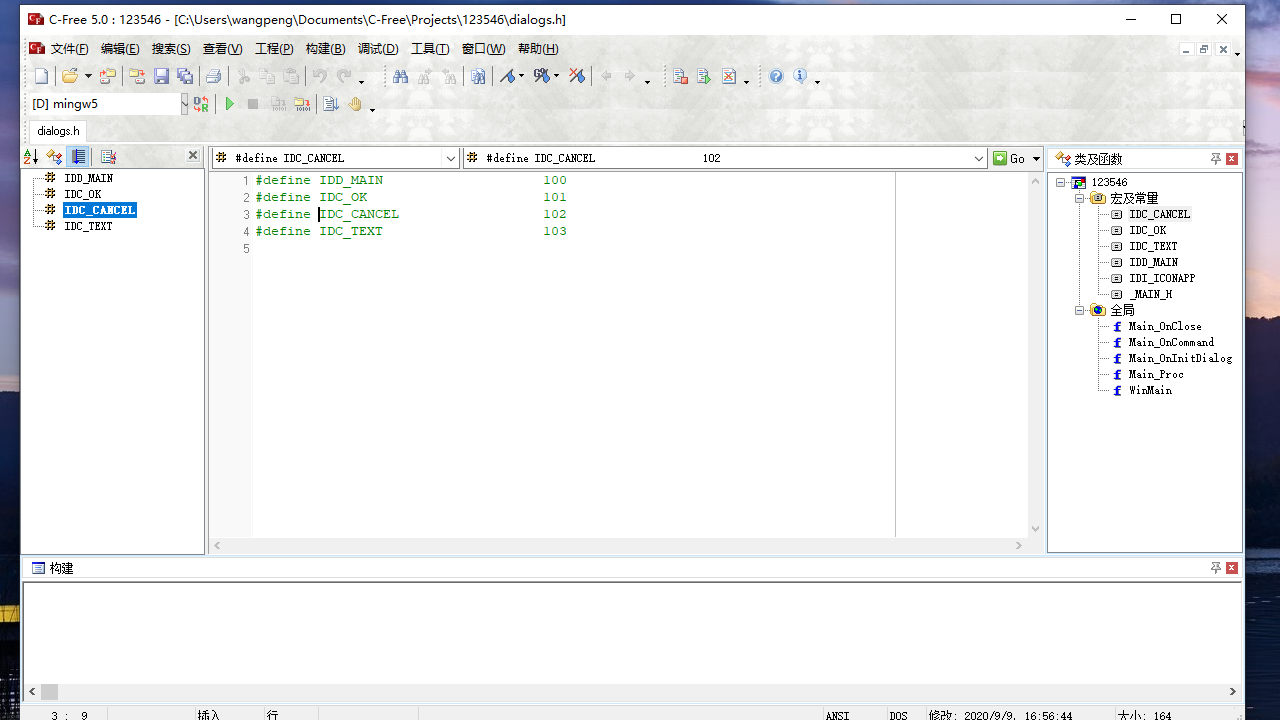The image size is (1280, 720).
Task: Open the mingw5 configuration dropdown
Action: [183, 103]
